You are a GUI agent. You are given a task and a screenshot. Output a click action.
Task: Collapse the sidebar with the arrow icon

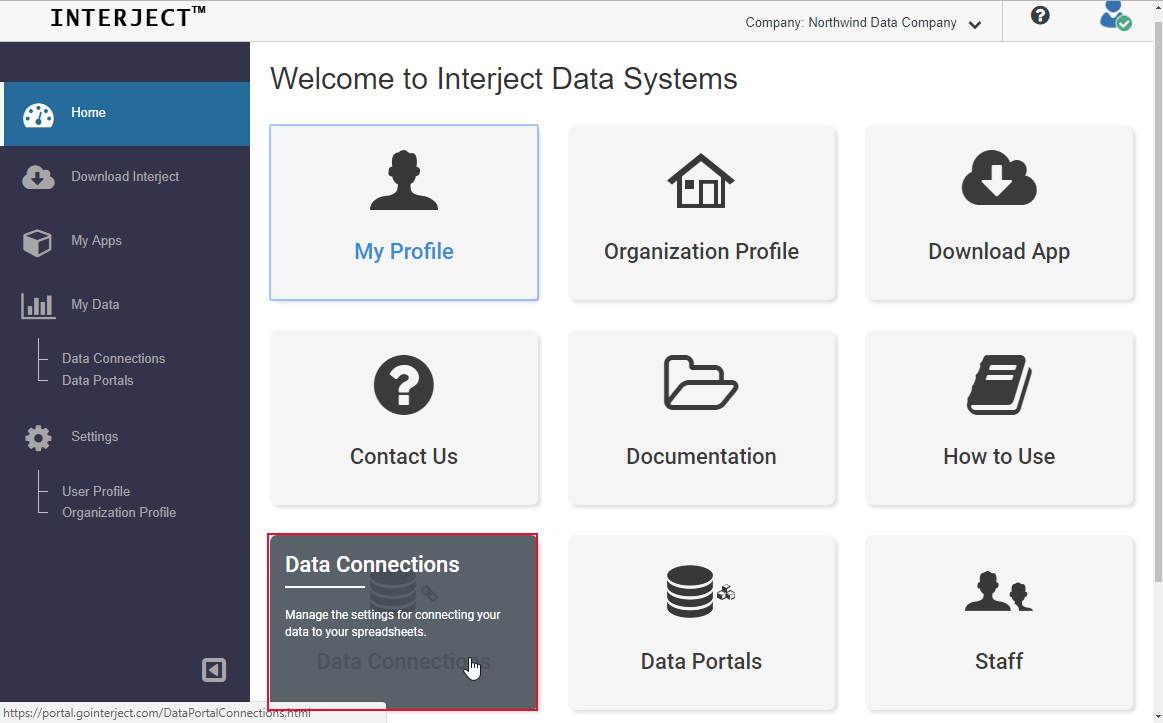pos(214,670)
